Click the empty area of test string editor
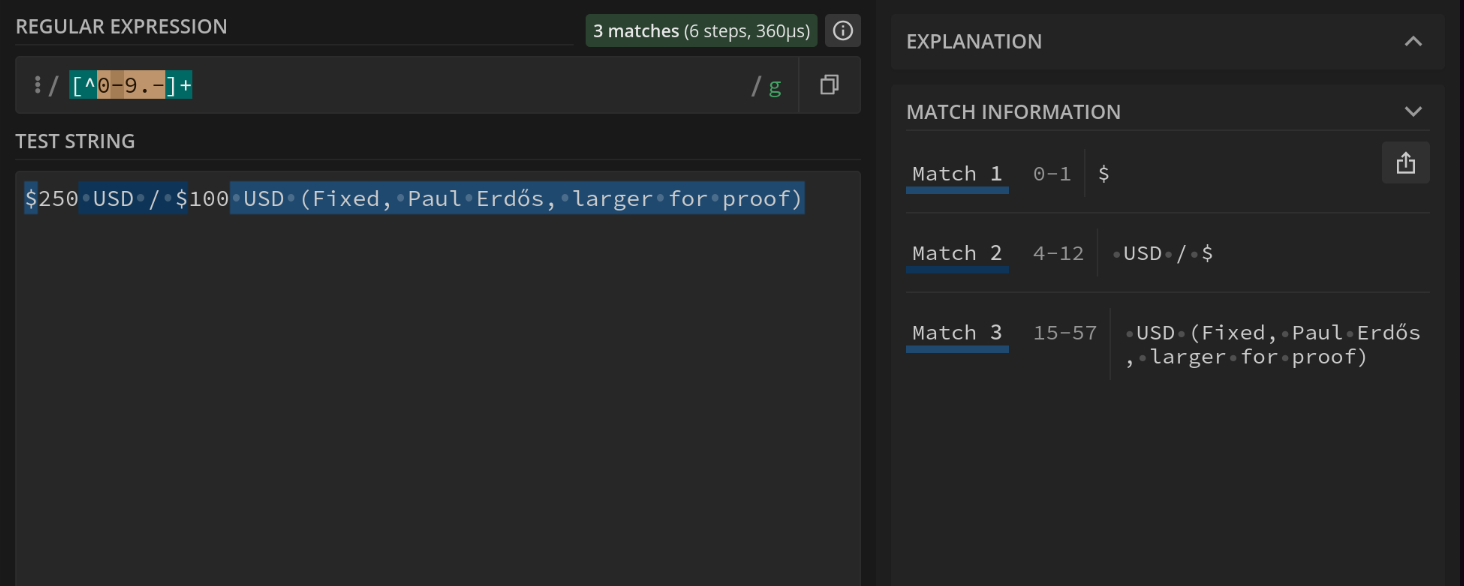 pyautogui.click(x=437, y=400)
